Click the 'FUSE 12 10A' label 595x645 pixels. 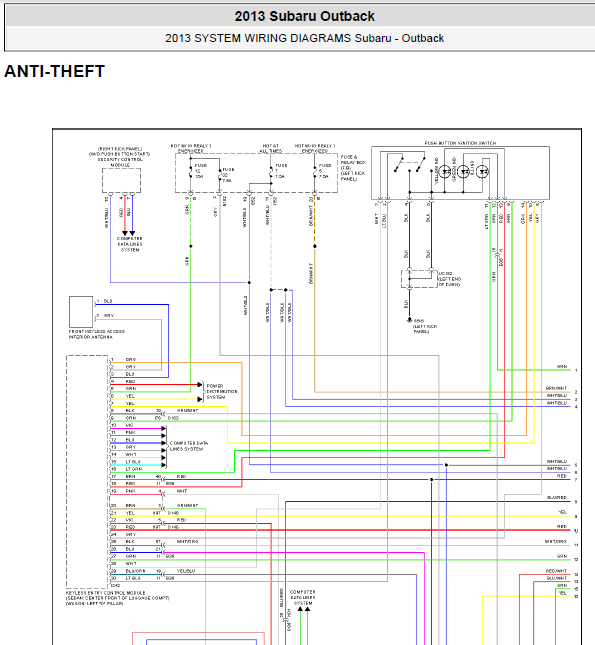200,171
